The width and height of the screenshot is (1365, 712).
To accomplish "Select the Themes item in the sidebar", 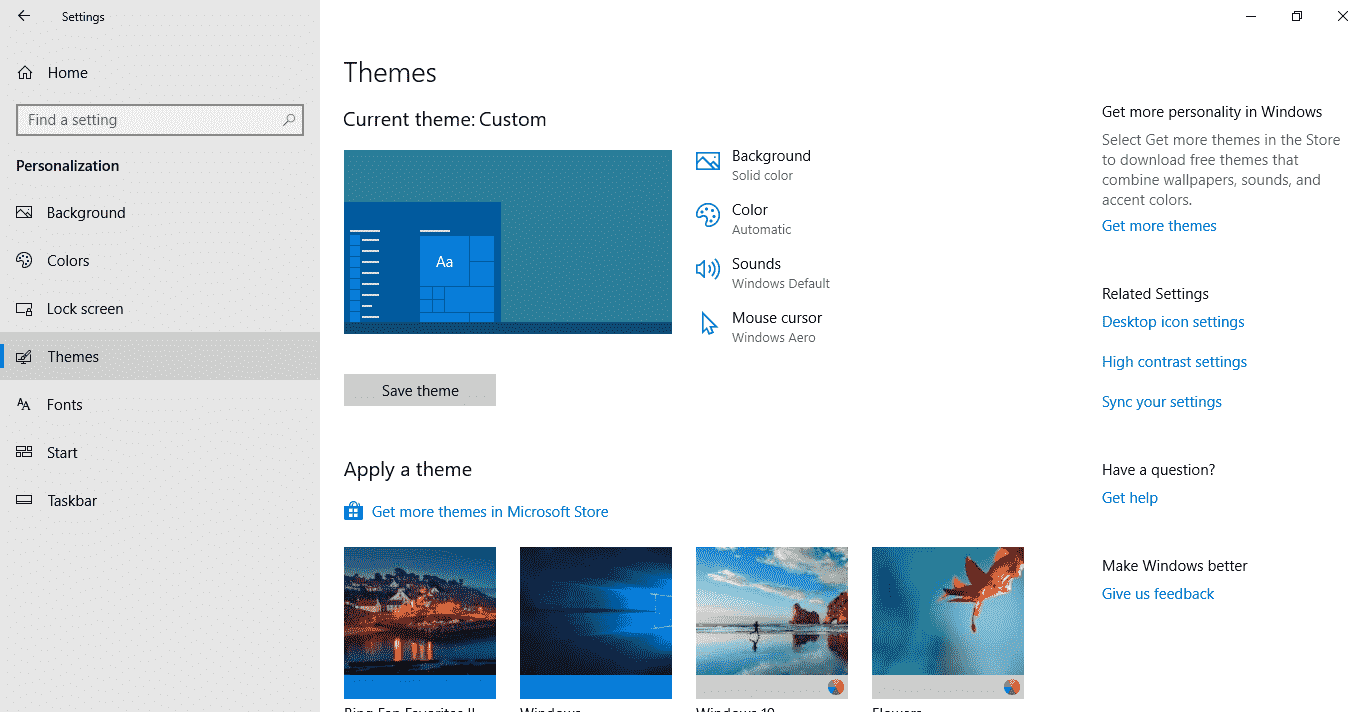I will 70,356.
